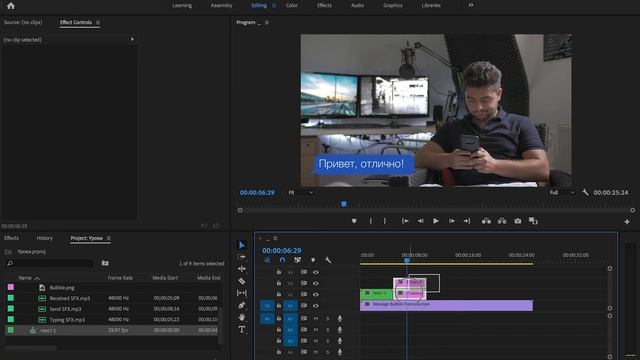Toggle V1 sync lock
640x360 pixels.
tap(304, 305)
